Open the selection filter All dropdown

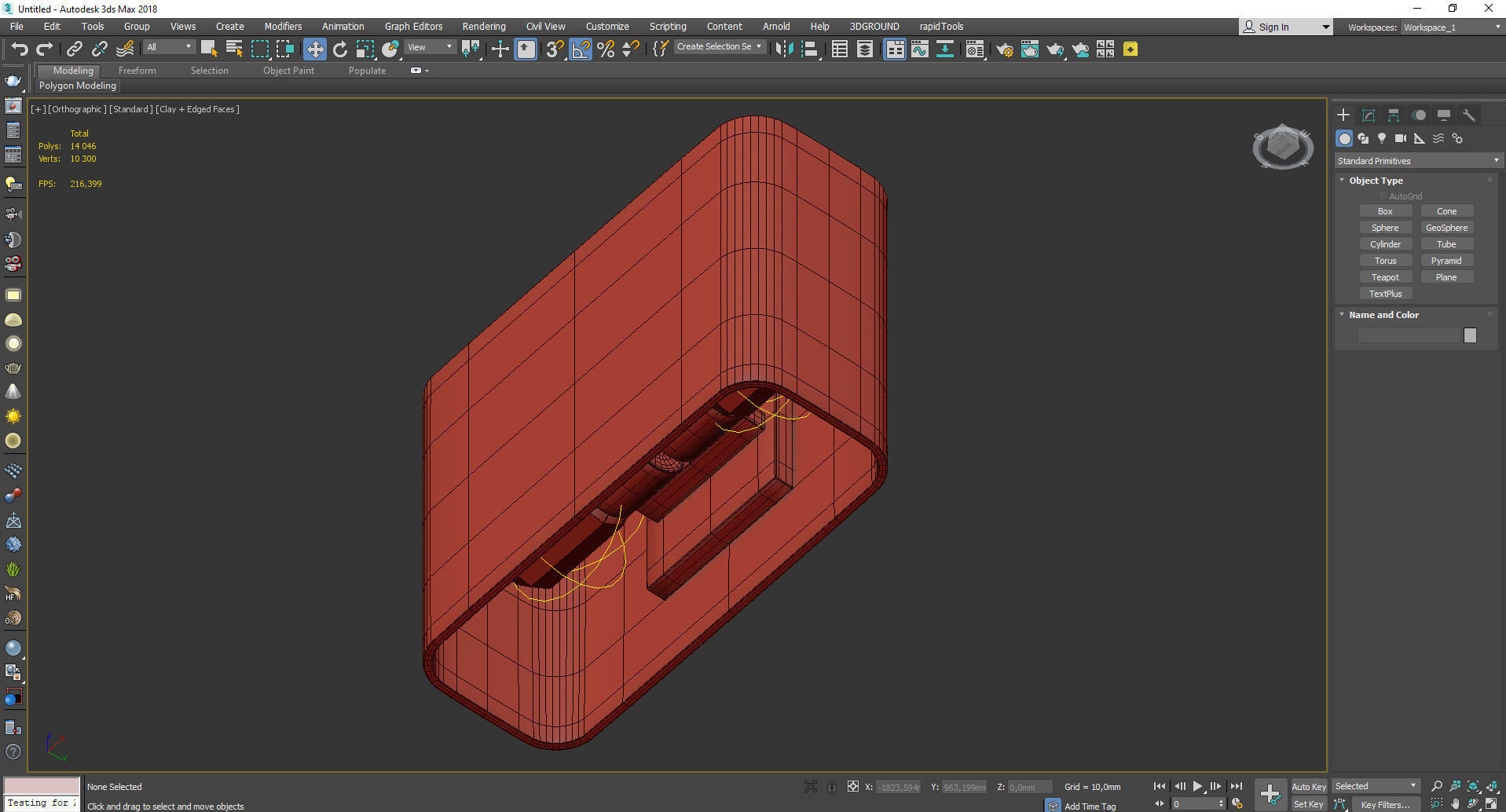pos(169,47)
